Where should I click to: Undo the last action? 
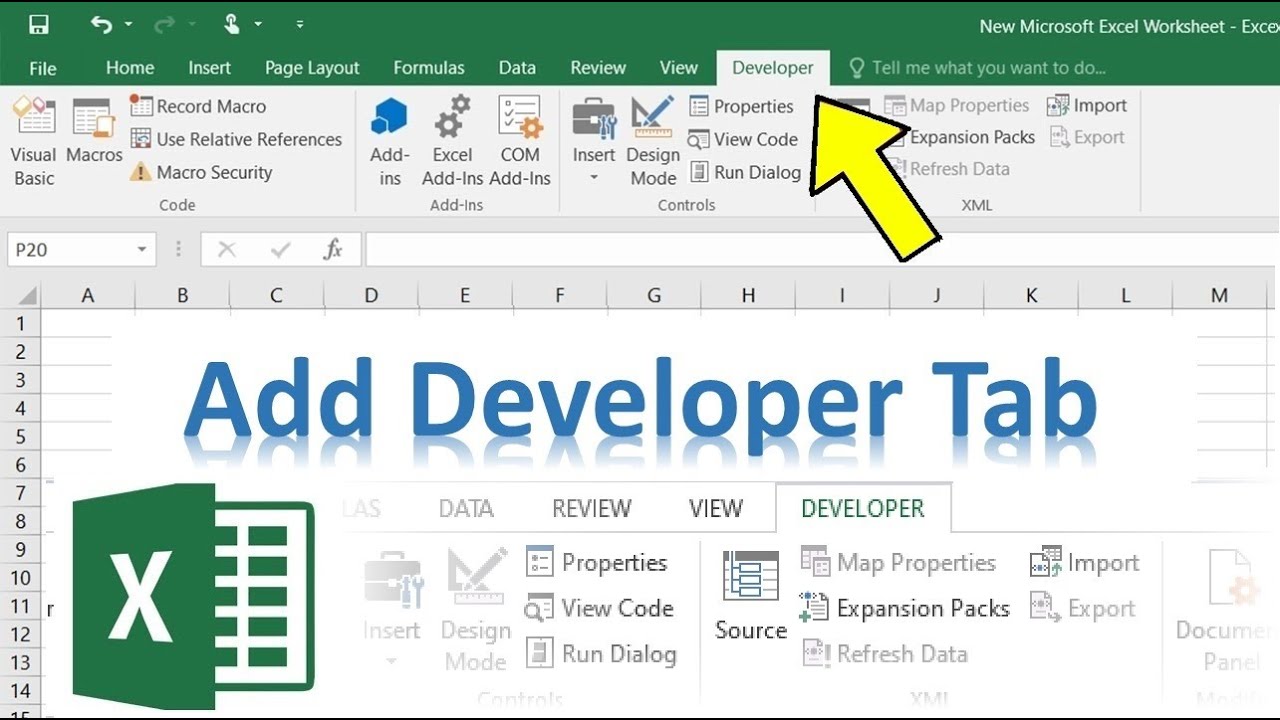(101, 24)
